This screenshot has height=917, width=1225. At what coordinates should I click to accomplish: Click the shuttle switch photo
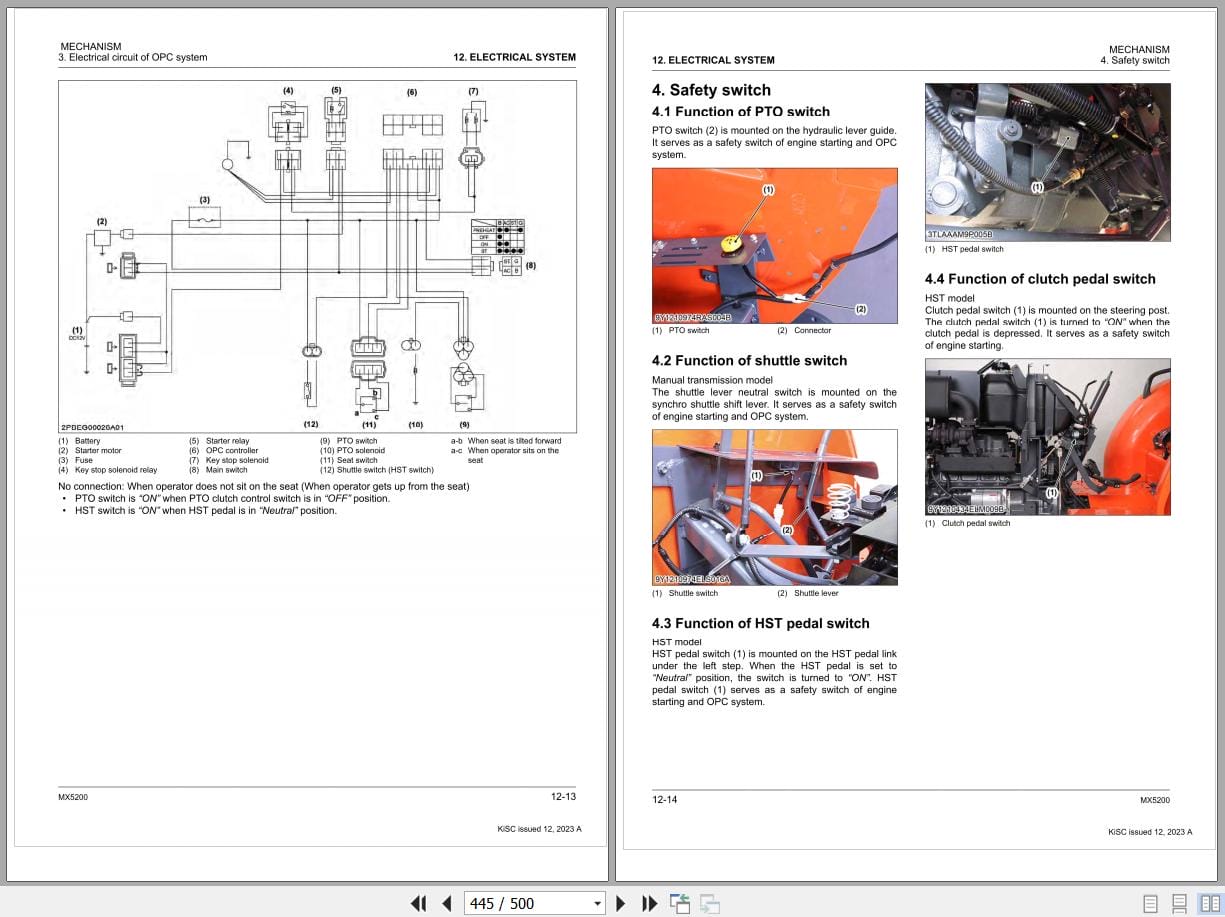tap(774, 507)
